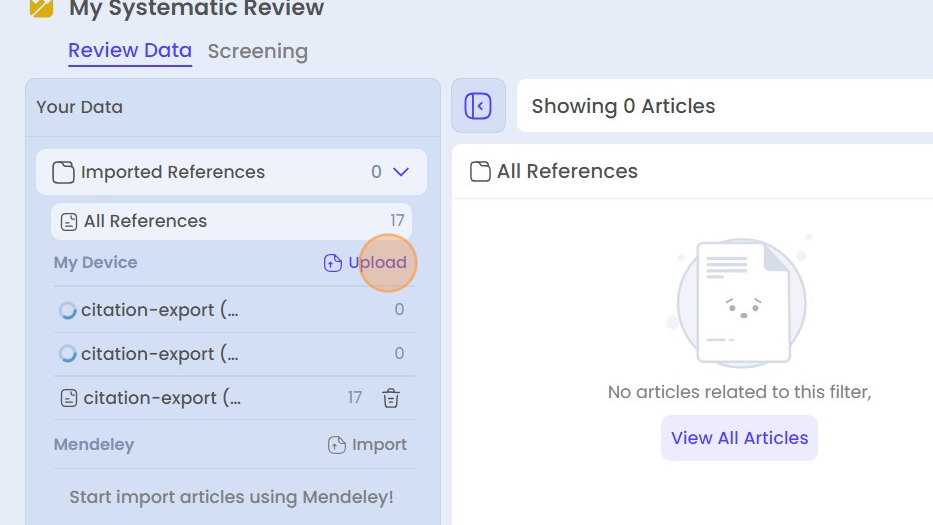Screen dimensions: 933x525
Task: Delete the citation-export file with trash icon
Action: tap(391, 398)
